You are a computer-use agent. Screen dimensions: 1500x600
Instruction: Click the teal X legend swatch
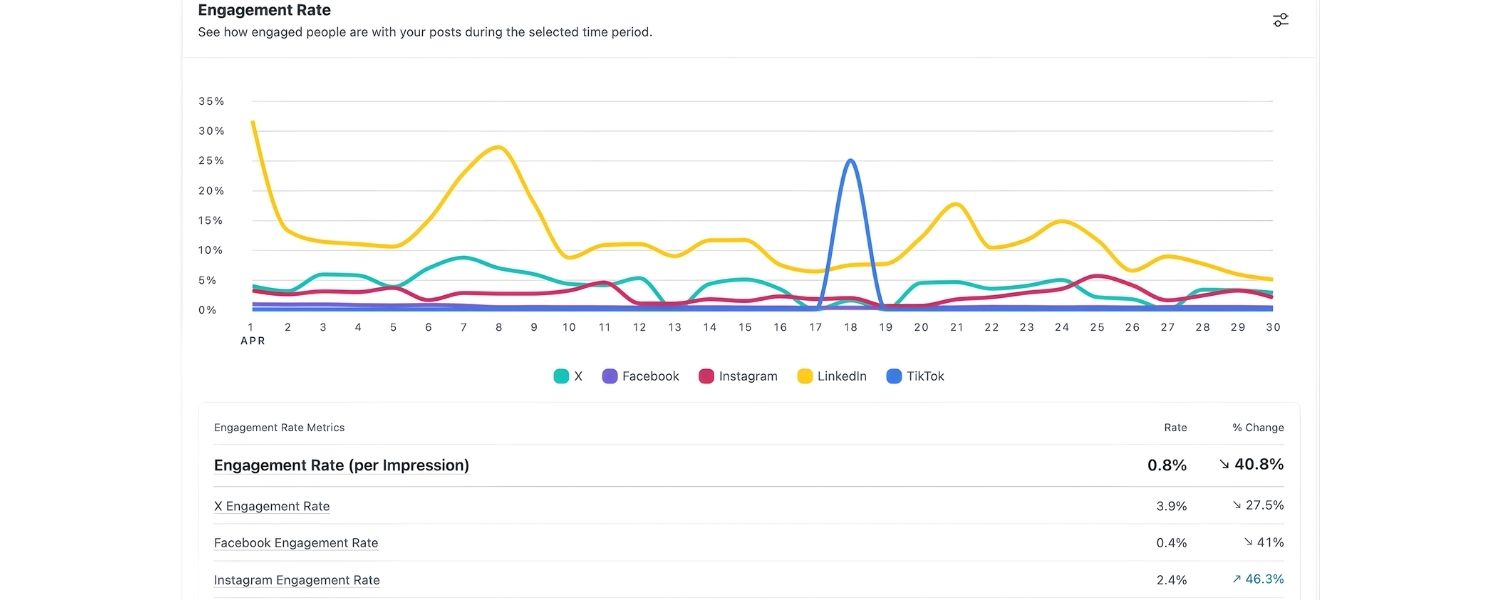click(561, 377)
